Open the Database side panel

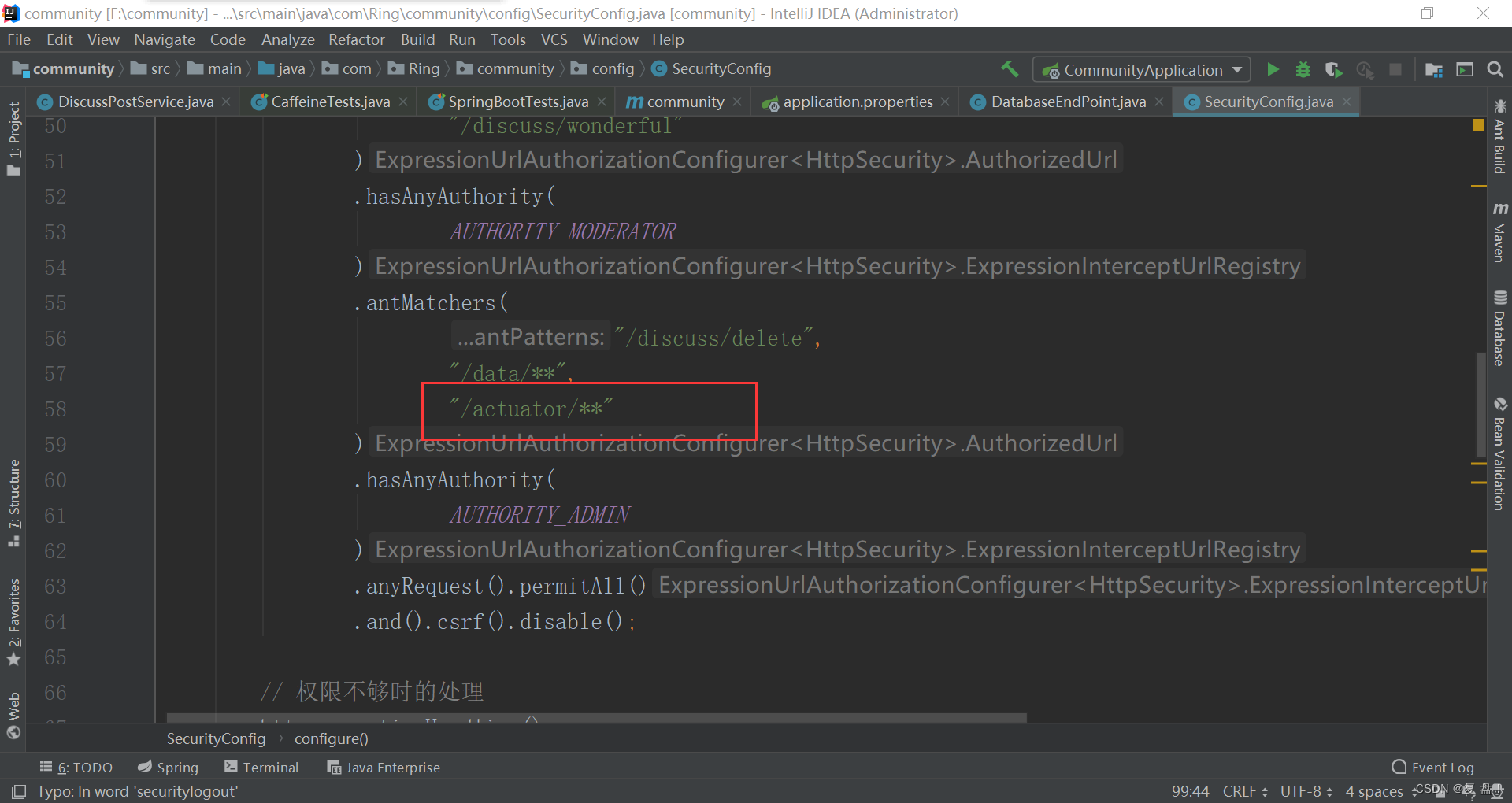click(1499, 327)
